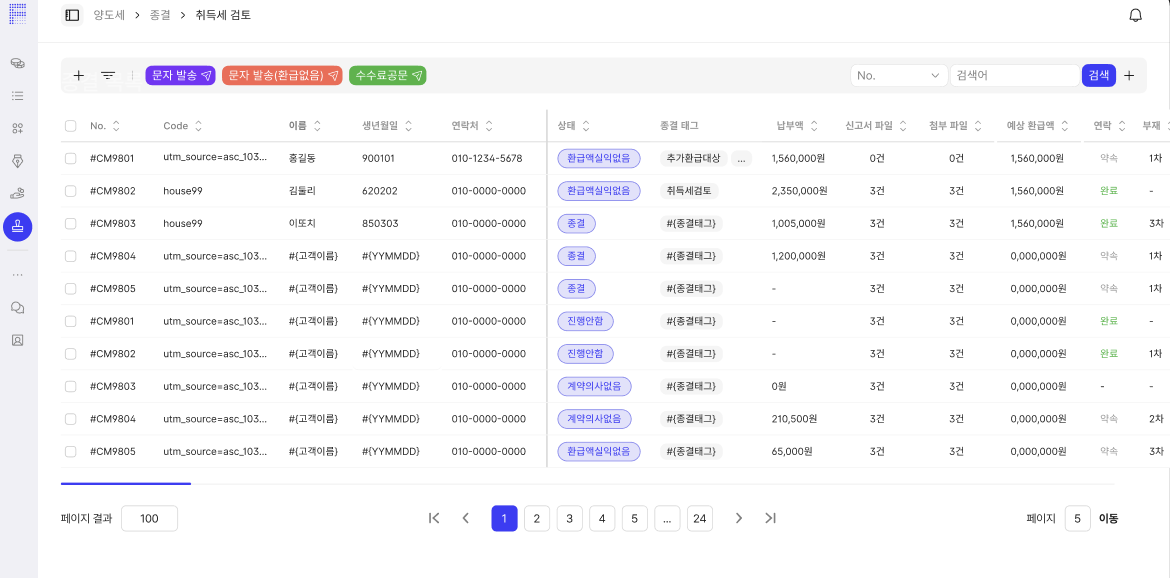
Task: Click the filter icon in toolbar
Action: pos(108,75)
